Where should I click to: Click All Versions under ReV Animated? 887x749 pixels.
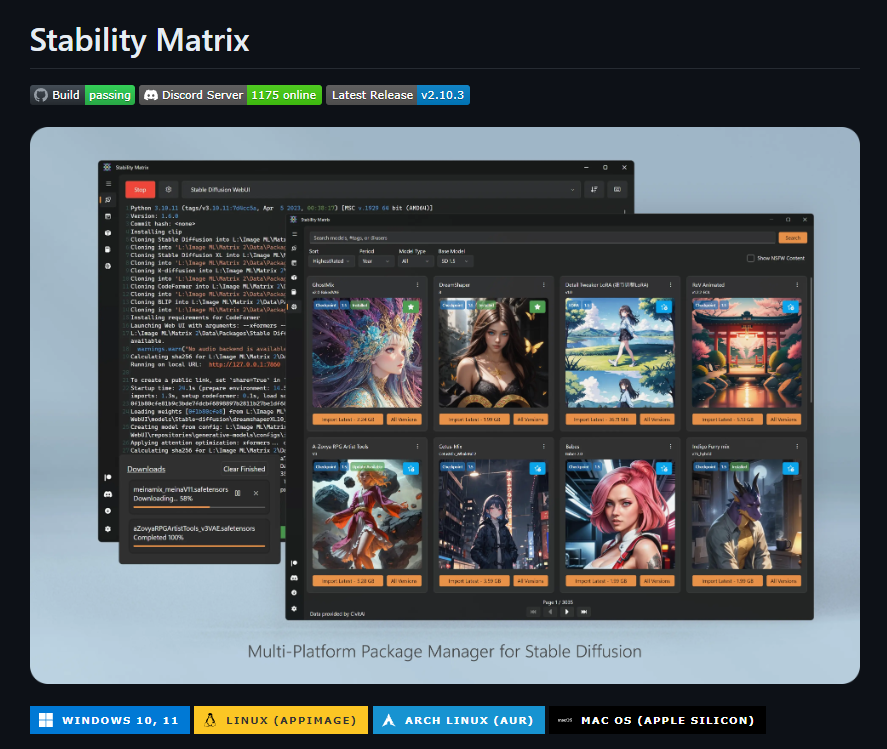783,420
